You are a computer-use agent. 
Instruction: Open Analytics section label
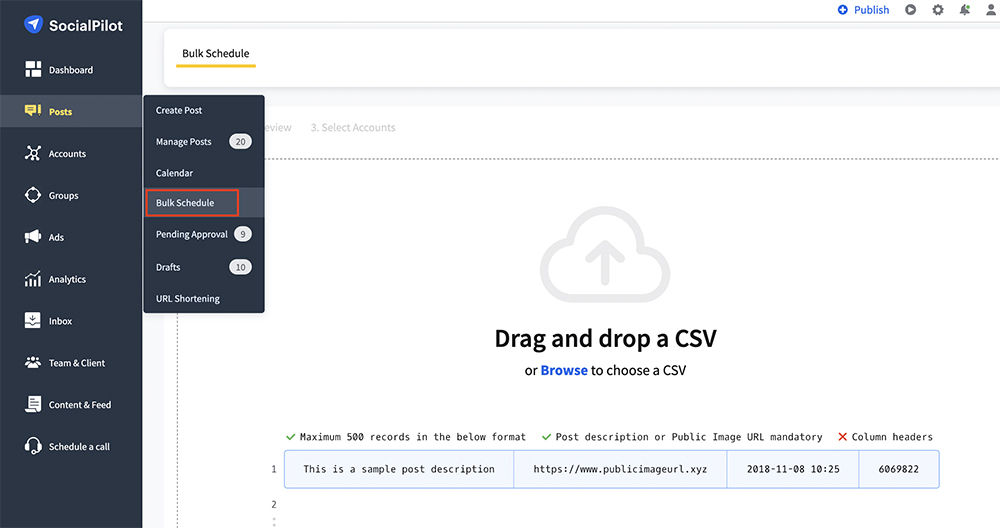[67, 279]
